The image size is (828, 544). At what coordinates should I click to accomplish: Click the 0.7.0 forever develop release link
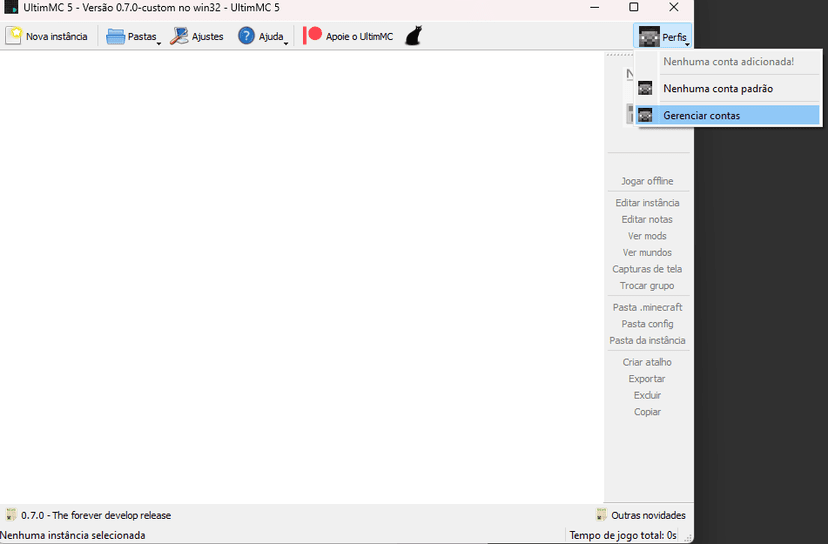pyautogui.click(x=95, y=515)
